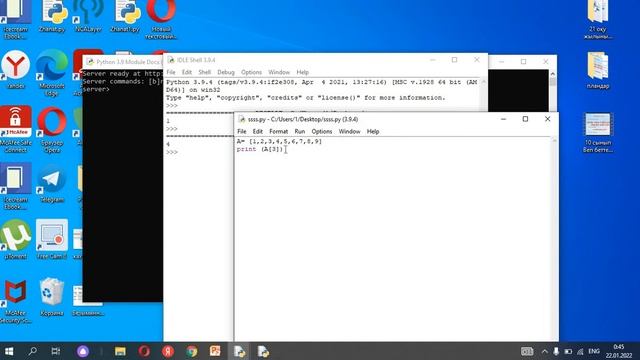This screenshot has width=640, height=360.
Task: Open Options menu in ssss.py editor
Action: 322,131
